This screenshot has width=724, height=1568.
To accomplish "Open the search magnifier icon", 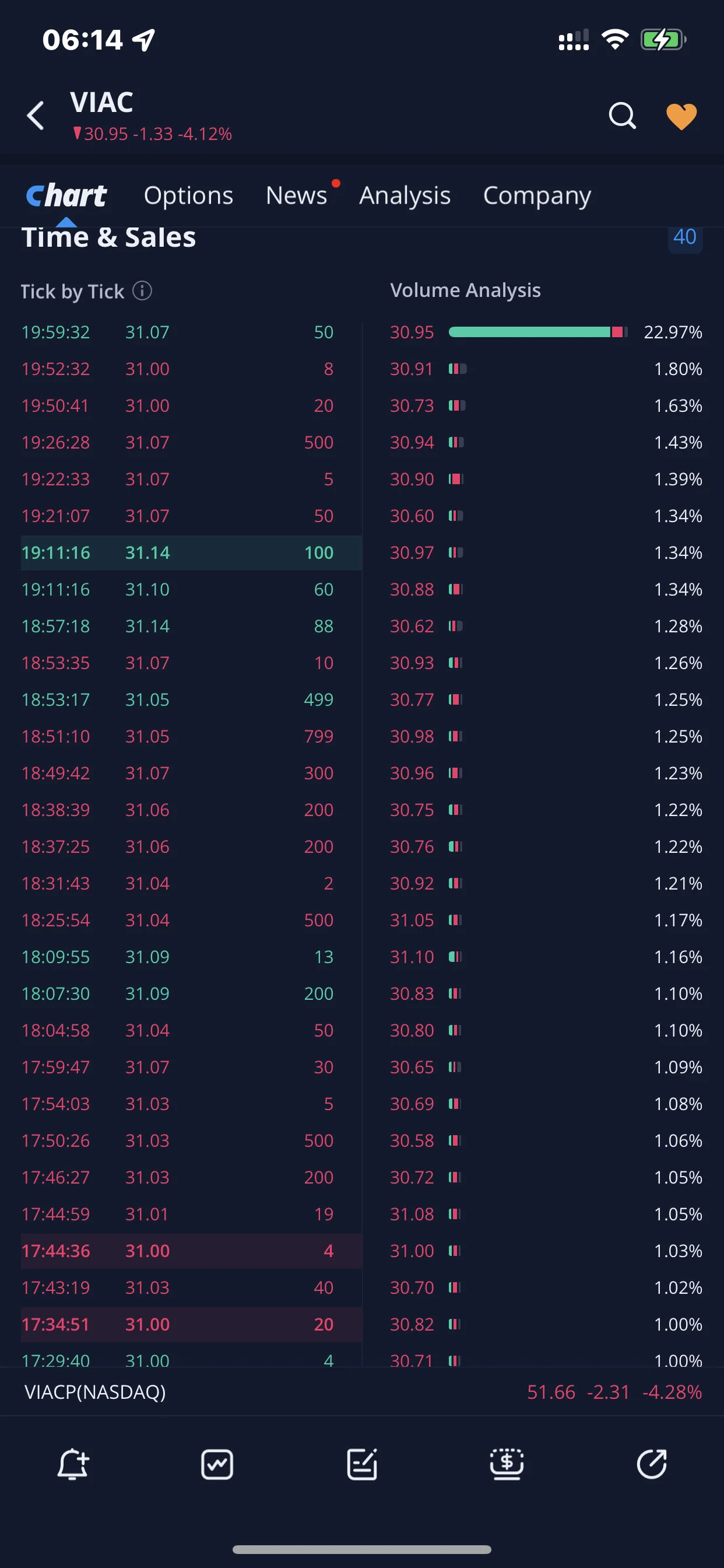I will pyautogui.click(x=622, y=116).
